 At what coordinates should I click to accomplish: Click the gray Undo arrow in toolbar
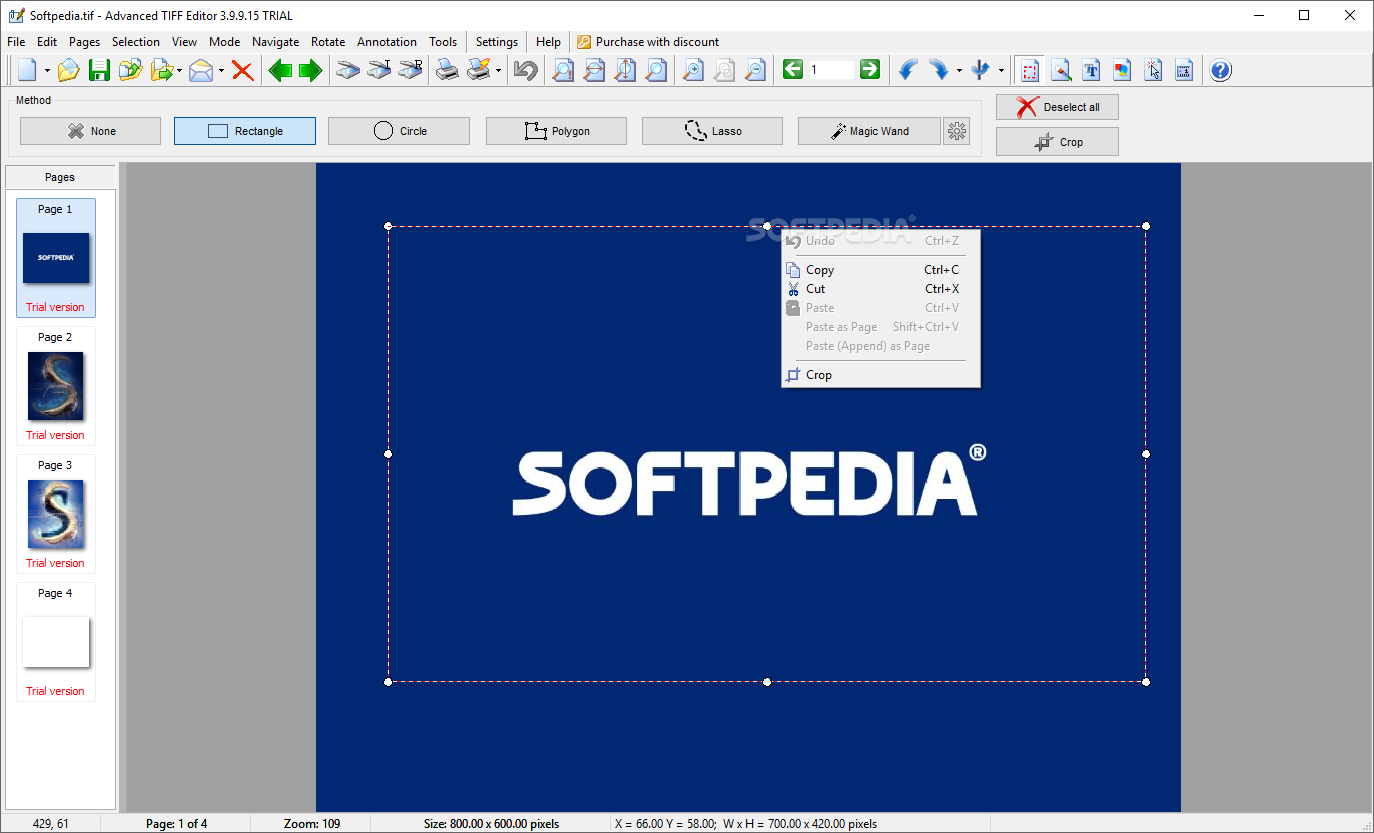click(x=525, y=70)
